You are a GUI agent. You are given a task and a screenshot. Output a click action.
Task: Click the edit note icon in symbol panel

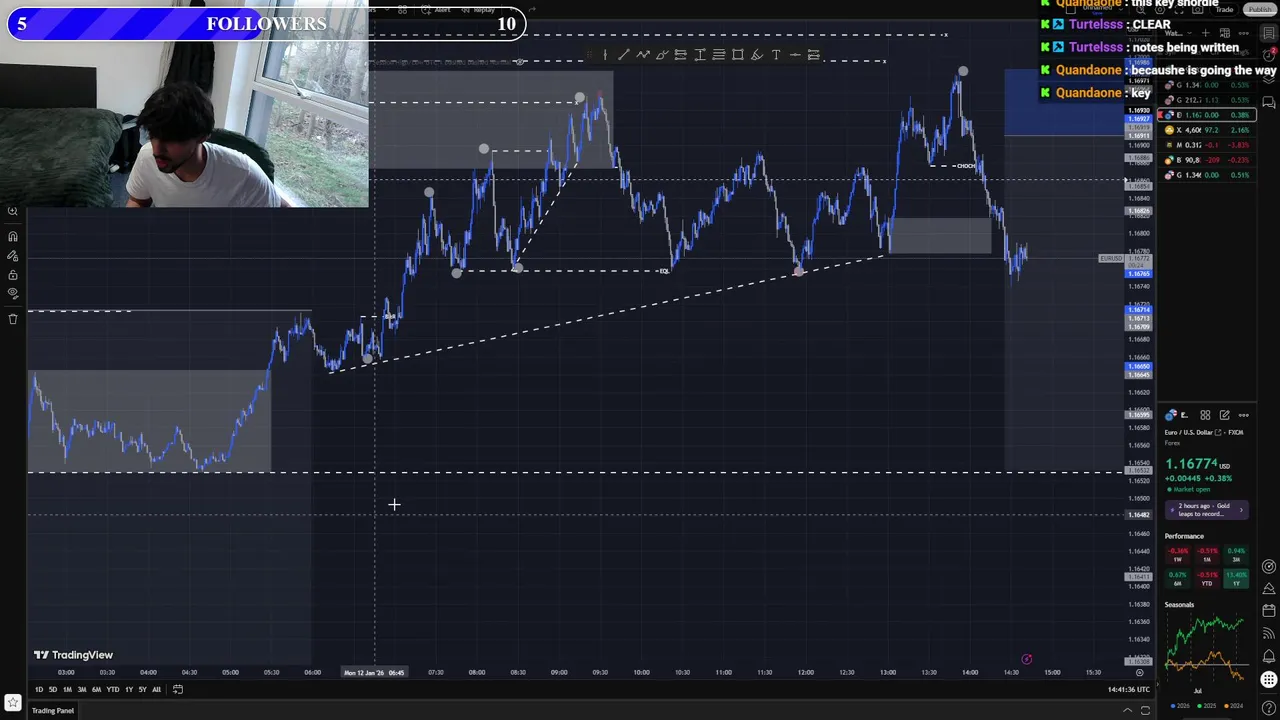(x=1225, y=415)
